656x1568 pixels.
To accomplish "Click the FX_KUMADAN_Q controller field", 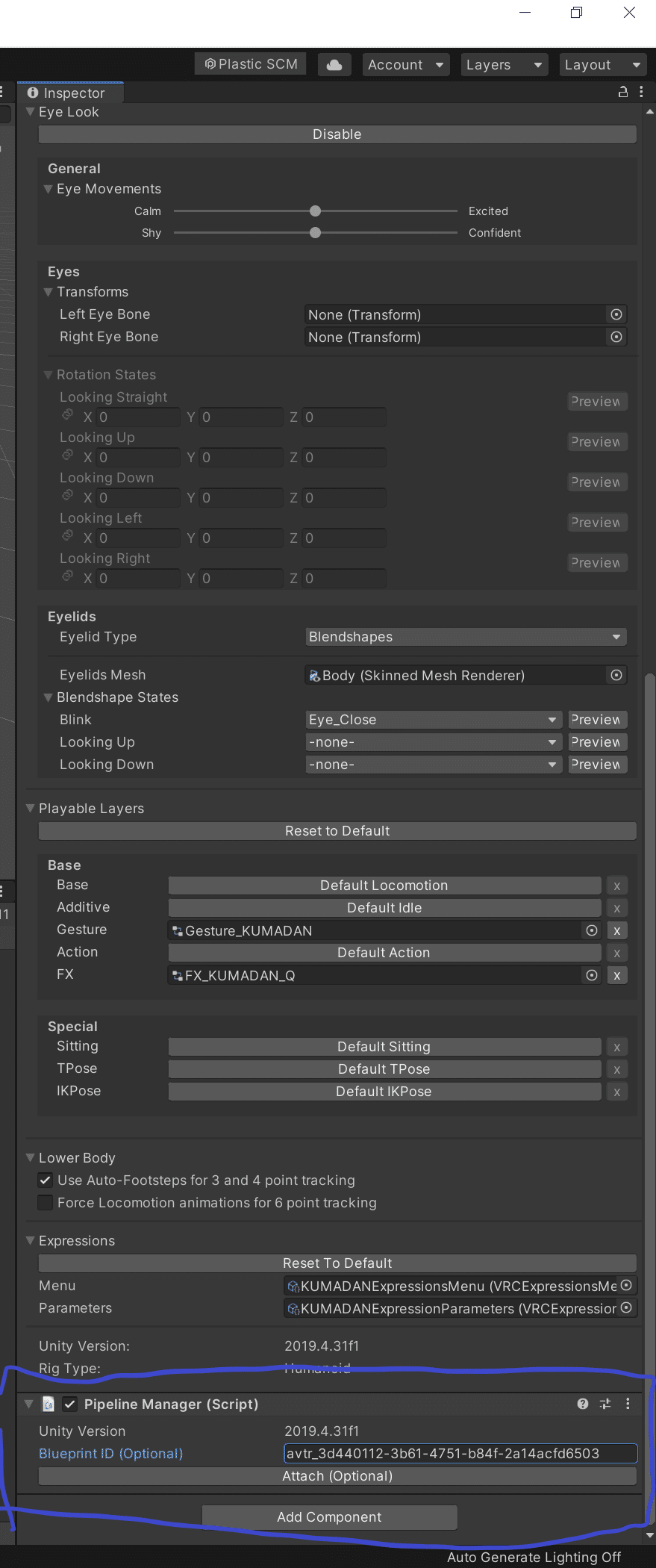I will [384, 975].
